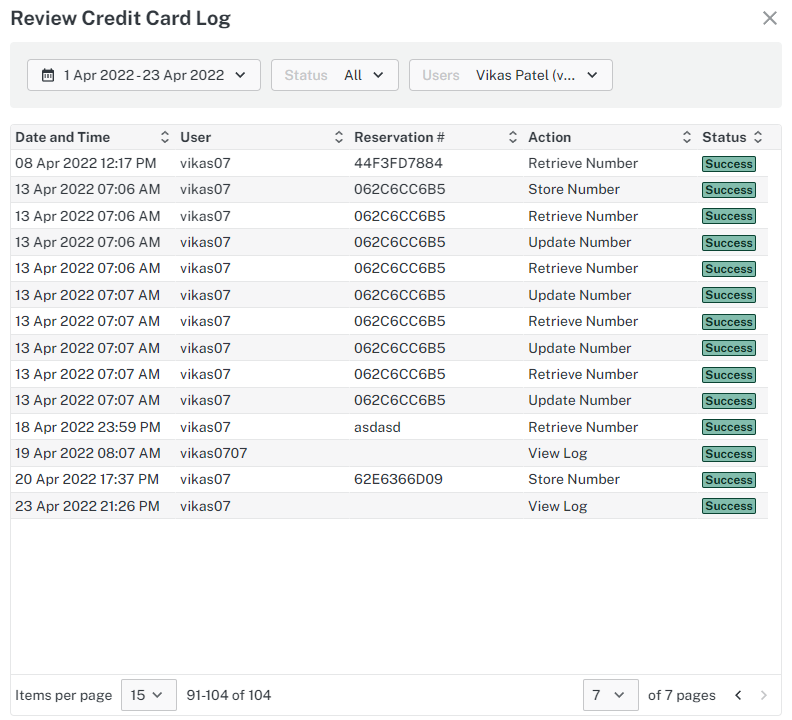Image resolution: width=792 pixels, height=720 pixels.
Task: Click user vikas0707
Action: click(x=214, y=453)
